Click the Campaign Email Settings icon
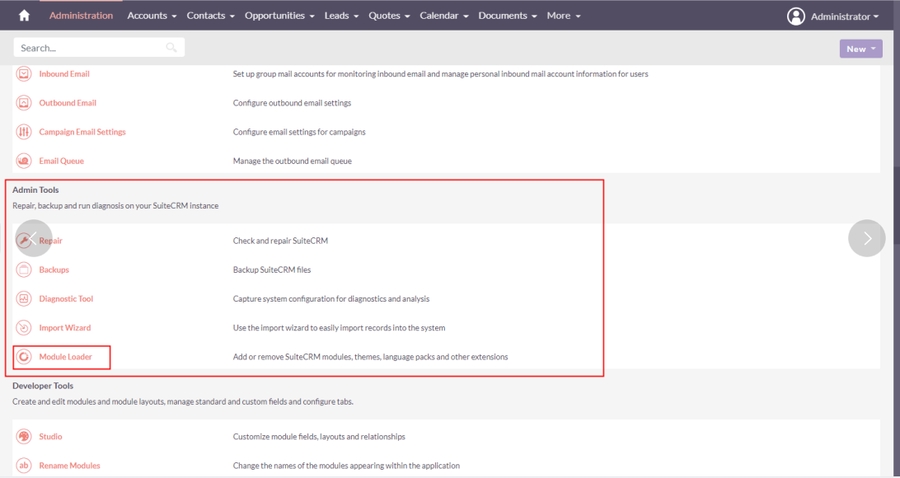The width and height of the screenshot is (900, 478). tap(24, 132)
